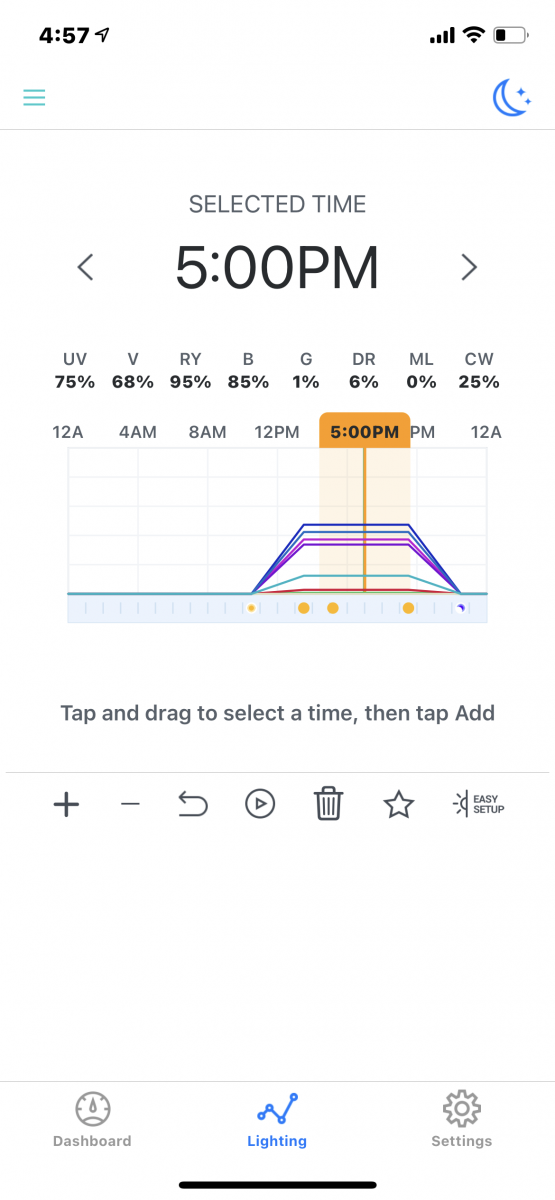This screenshot has height=1200, width=555.
Task: Tap the sunrise point on timeline strip
Action: tap(252, 607)
